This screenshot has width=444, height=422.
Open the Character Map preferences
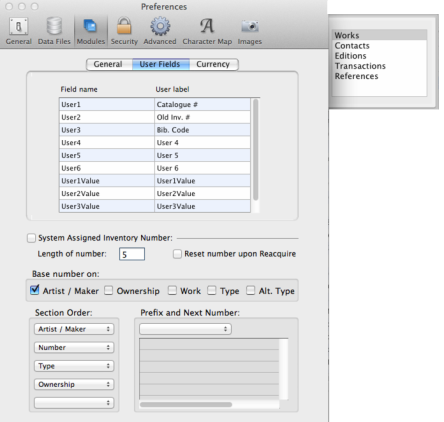[207, 31]
